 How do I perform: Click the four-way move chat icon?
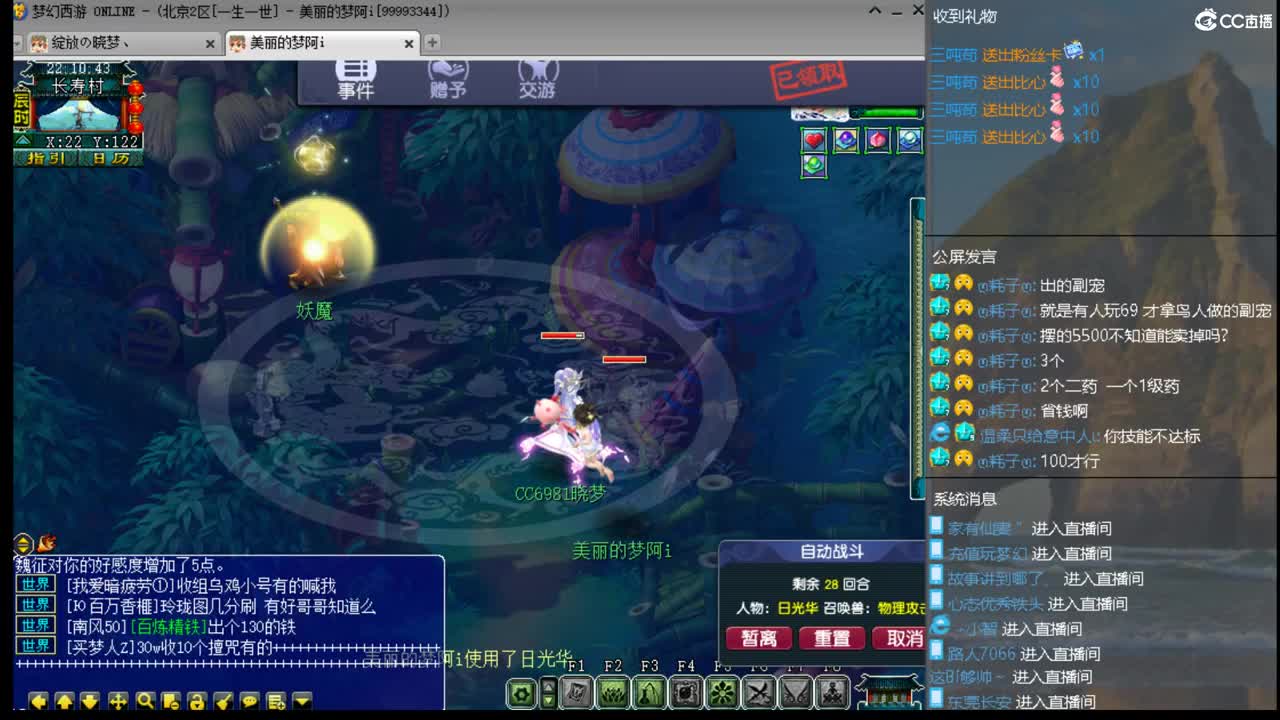[x=118, y=702]
